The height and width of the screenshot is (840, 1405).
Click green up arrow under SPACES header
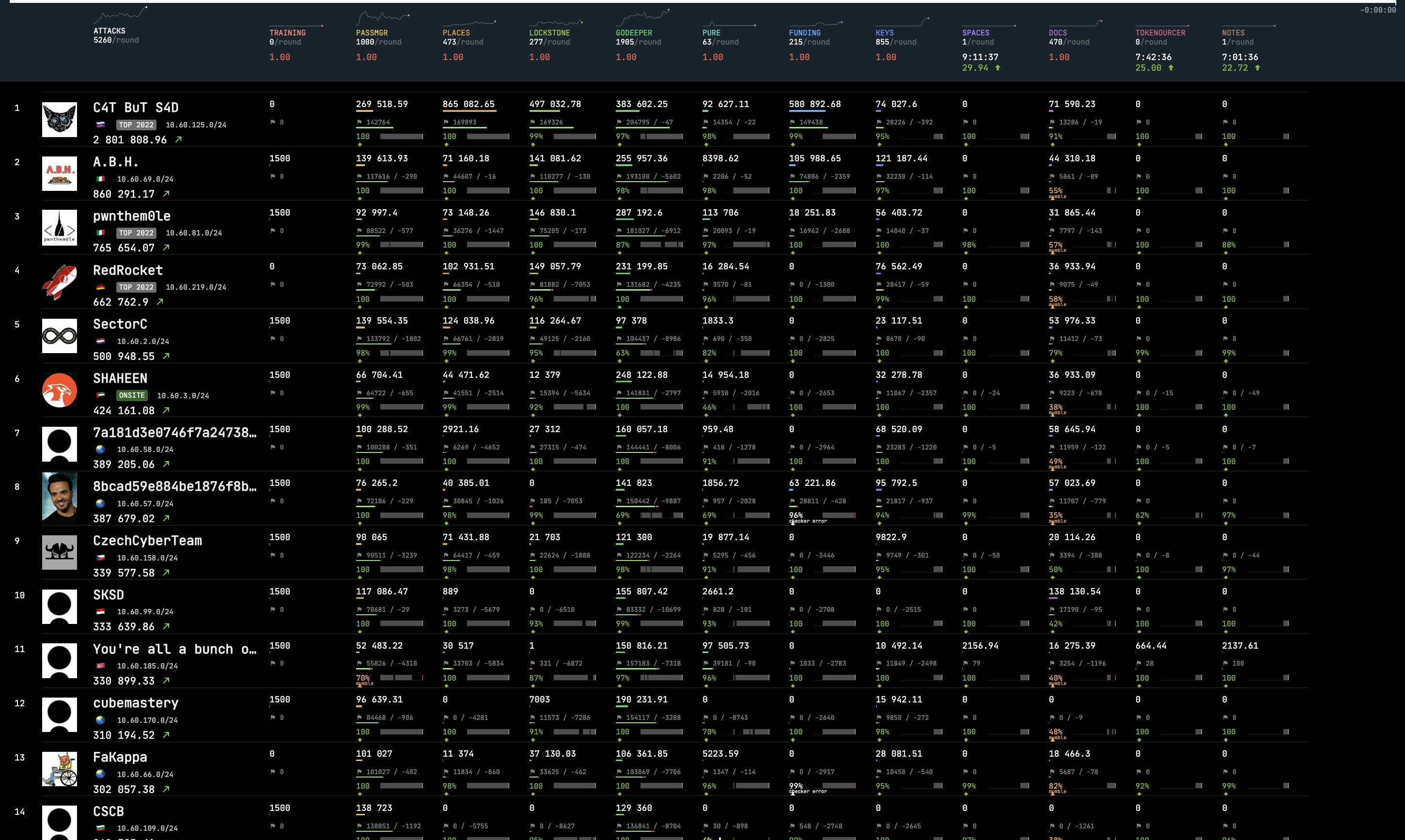(998, 68)
